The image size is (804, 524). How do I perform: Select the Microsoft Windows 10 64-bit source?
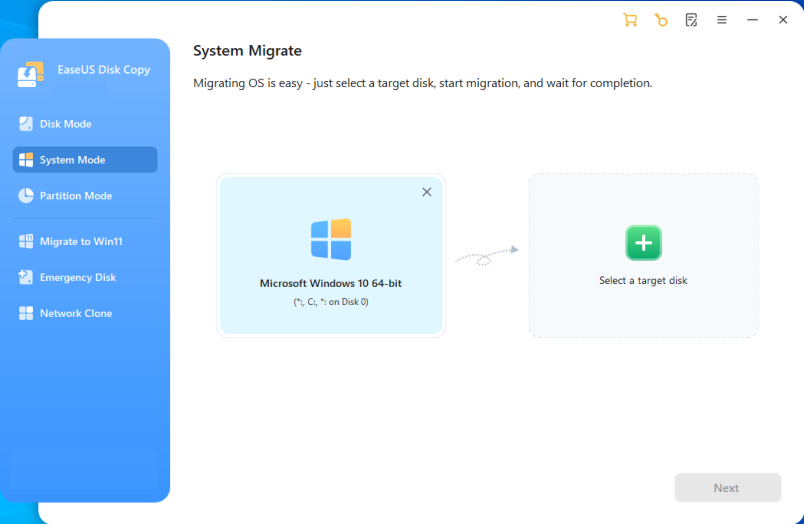[331, 255]
